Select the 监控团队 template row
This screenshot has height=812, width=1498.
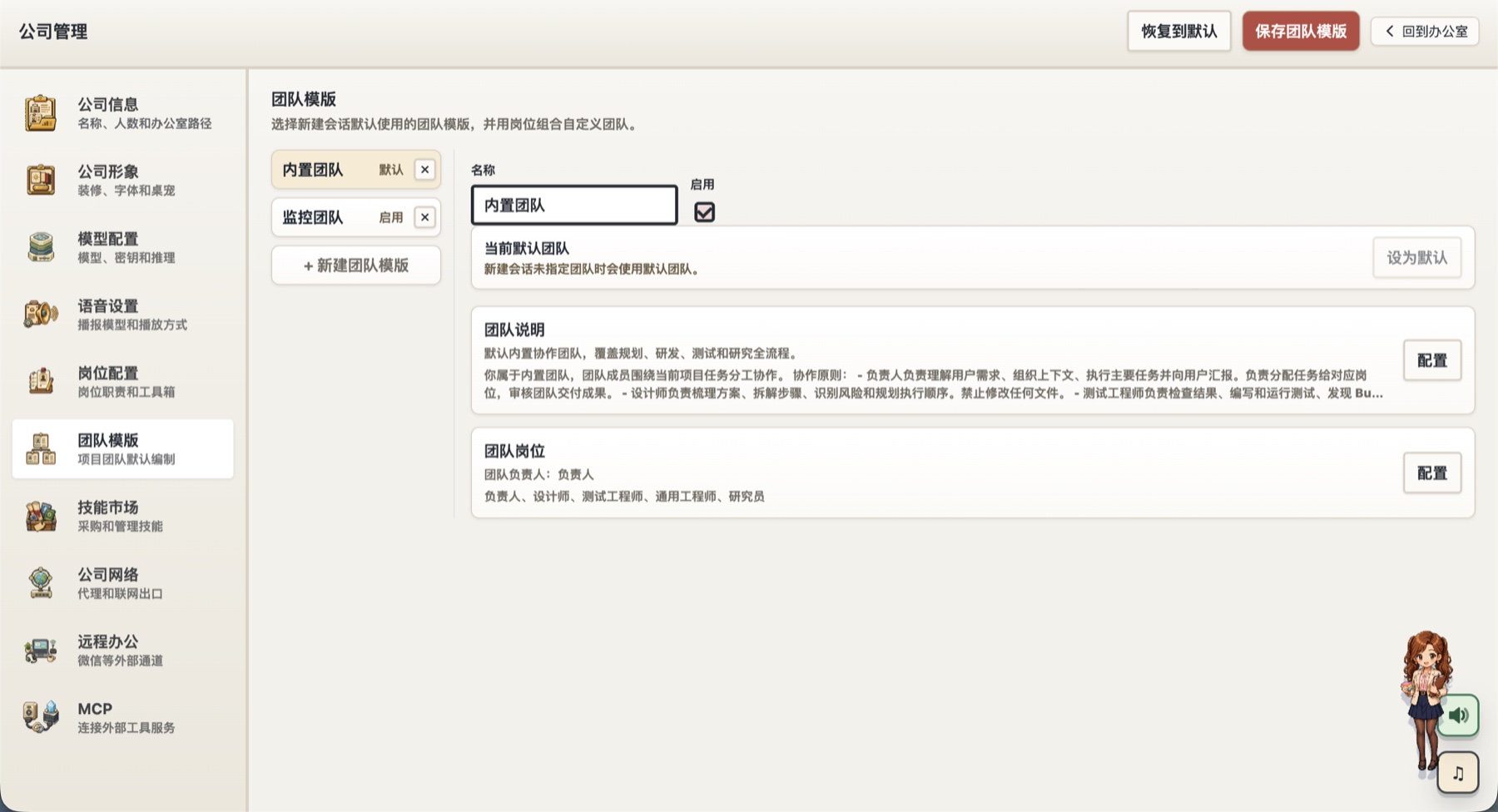[x=356, y=217]
